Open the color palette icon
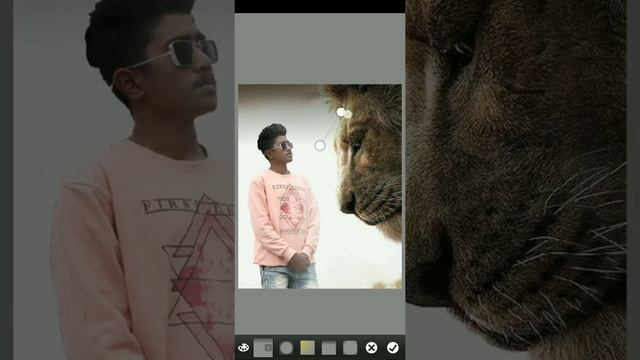This screenshot has width=640, height=360. tap(243, 348)
